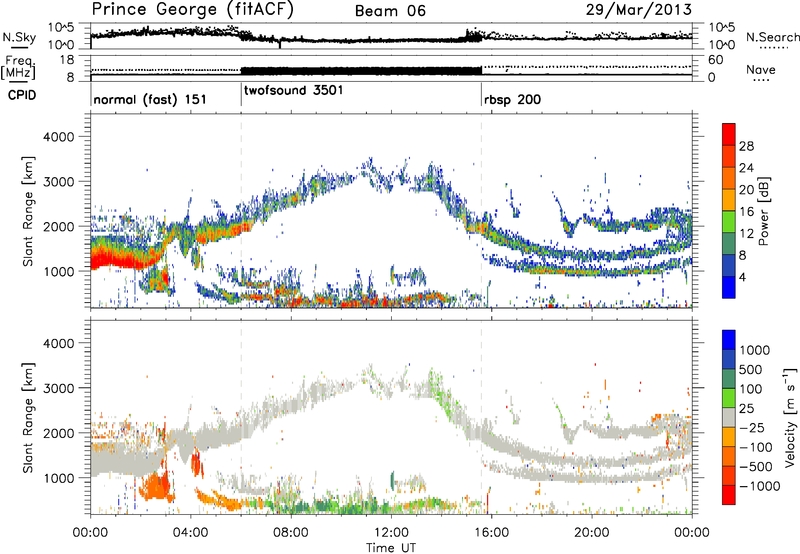Click the "4000" tick of the power panel
The height and width of the screenshot is (554, 800).
(x=58, y=137)
